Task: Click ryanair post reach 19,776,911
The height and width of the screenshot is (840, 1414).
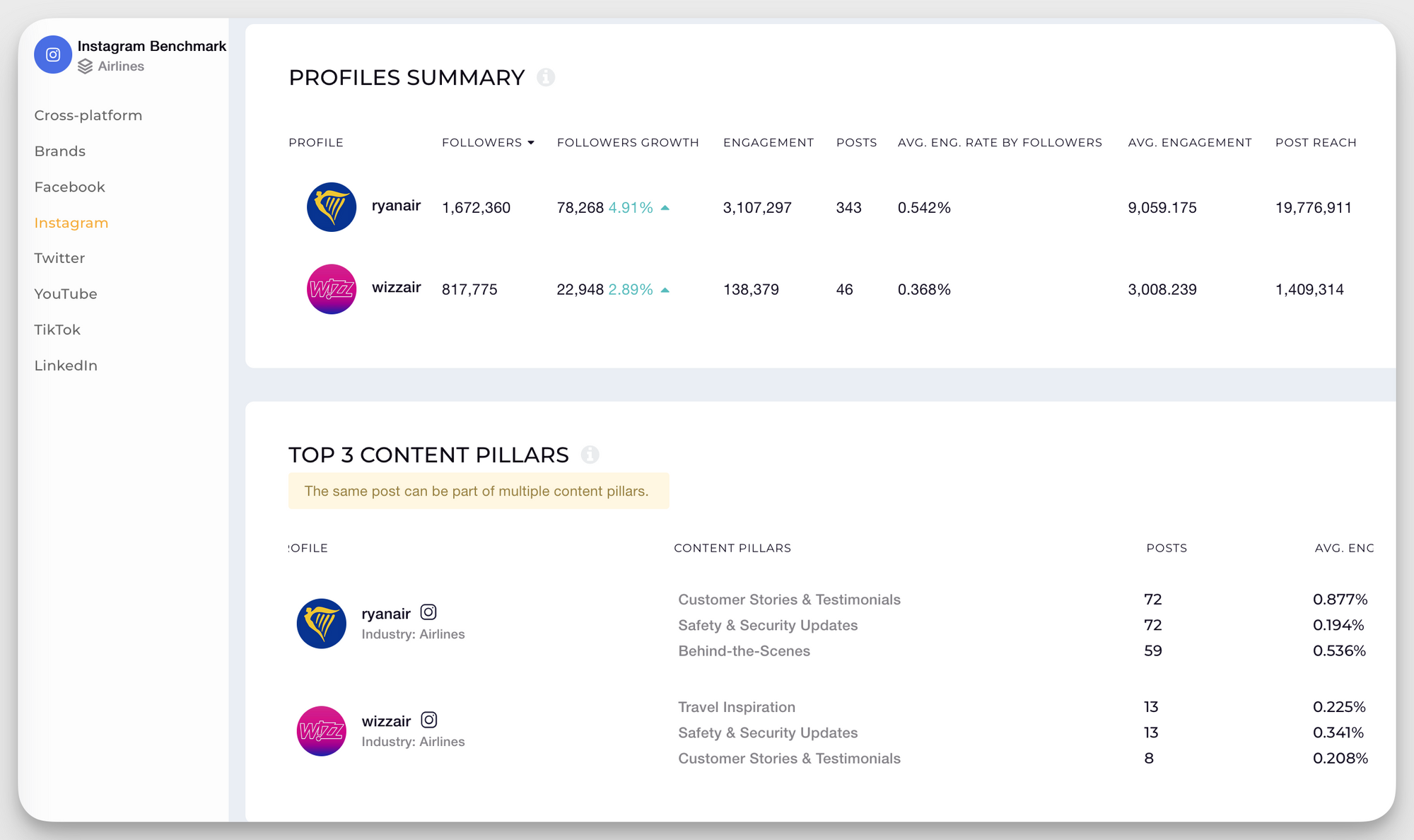Action: tap(1314, 208)
